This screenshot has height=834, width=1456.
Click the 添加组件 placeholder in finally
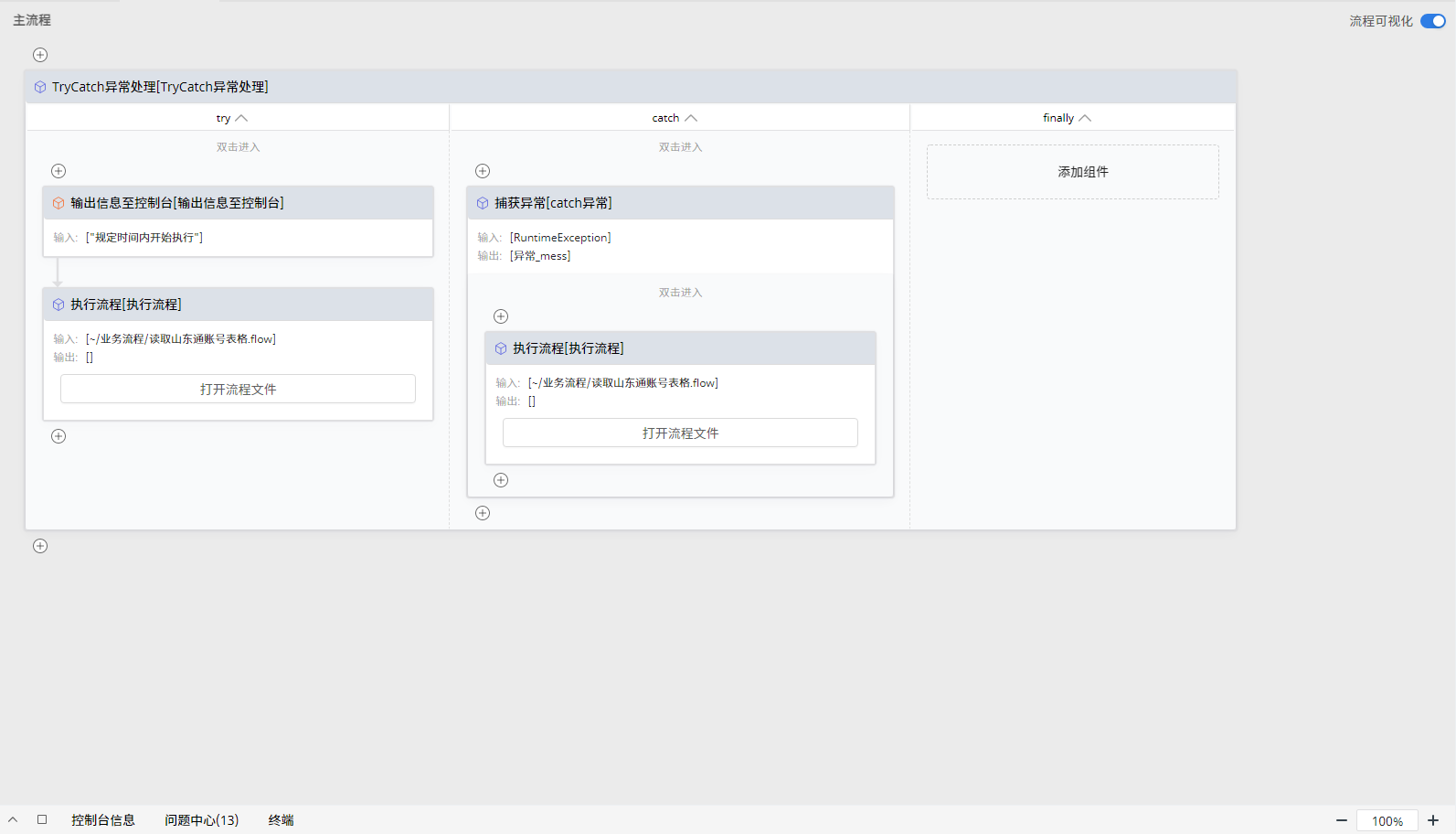coord(1073,172)
